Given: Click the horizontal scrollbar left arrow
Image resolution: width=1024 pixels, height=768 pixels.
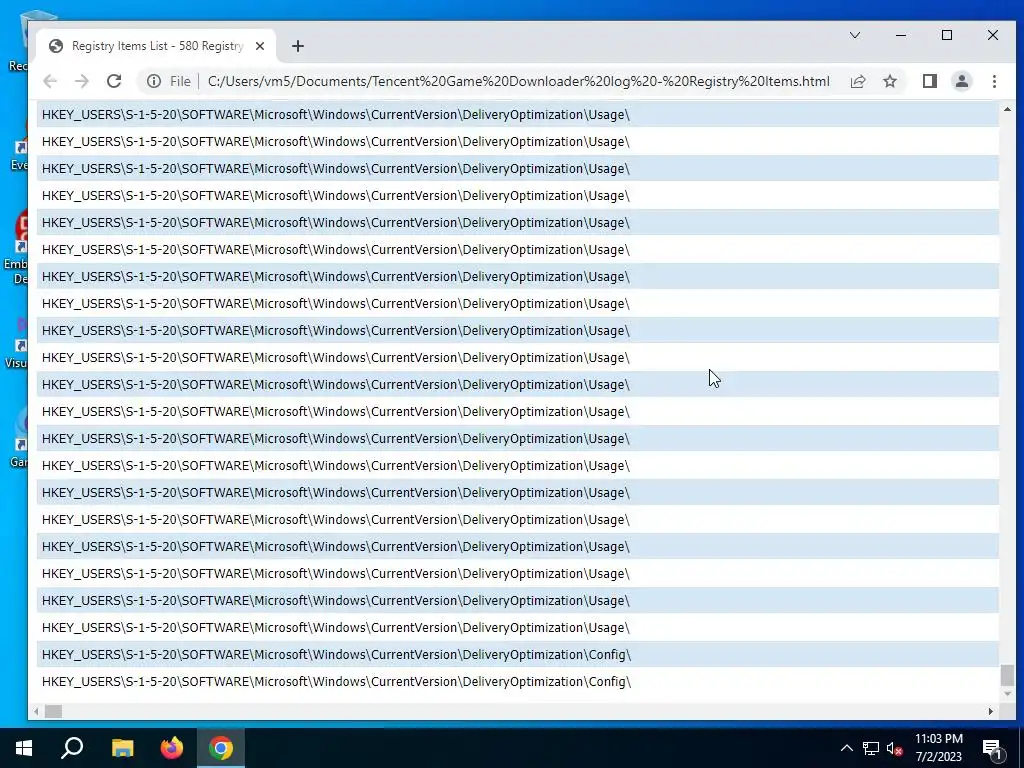Looking at the screenshot, I should pyautogui.click(x=37, y=711).
